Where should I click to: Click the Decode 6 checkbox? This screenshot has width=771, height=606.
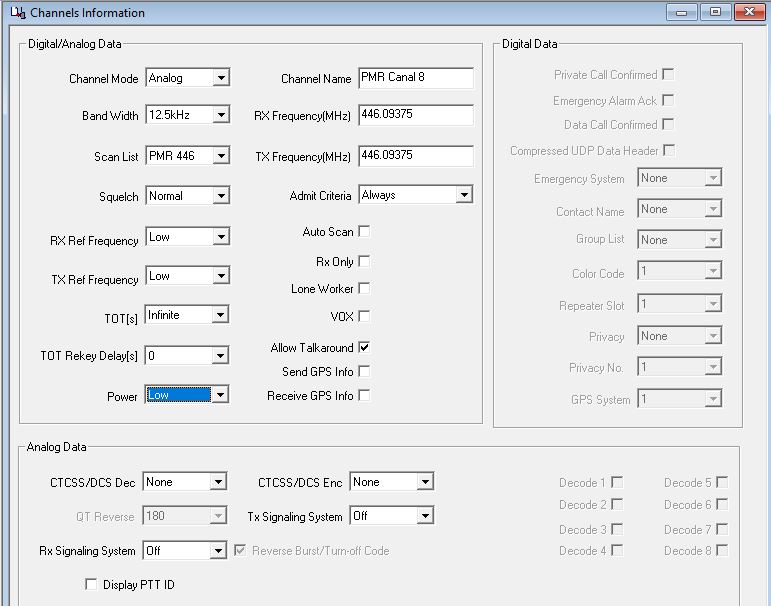(722, 504)
